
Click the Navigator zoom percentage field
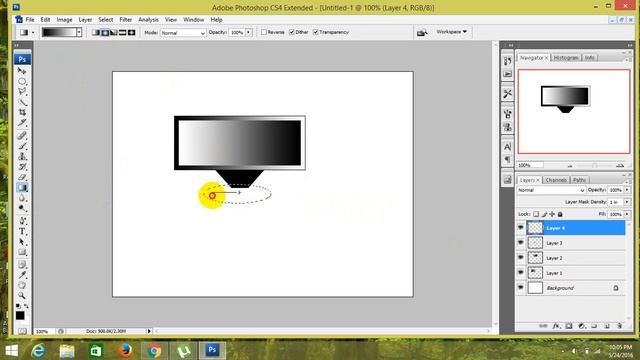click(x=530, y=165)
